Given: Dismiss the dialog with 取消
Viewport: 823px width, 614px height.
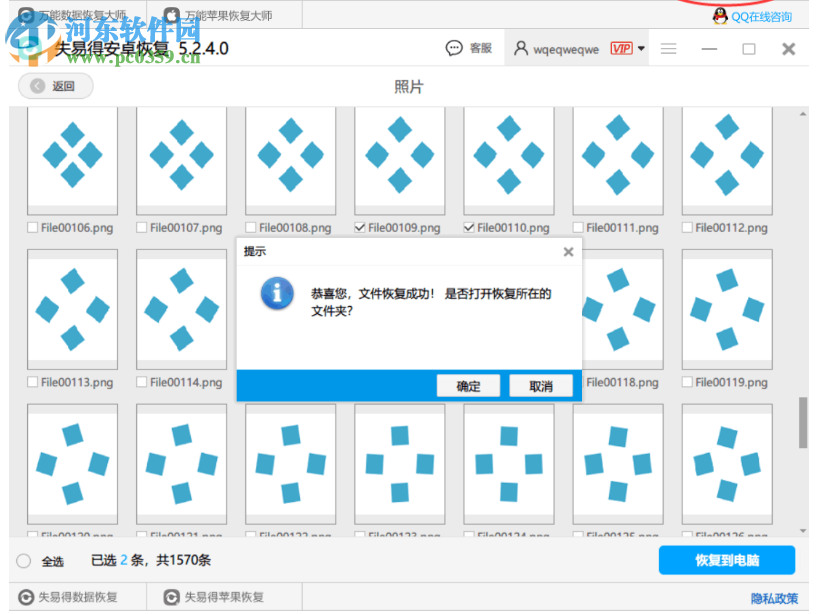Looking at the screenshot, I should [x=541, y=386].
